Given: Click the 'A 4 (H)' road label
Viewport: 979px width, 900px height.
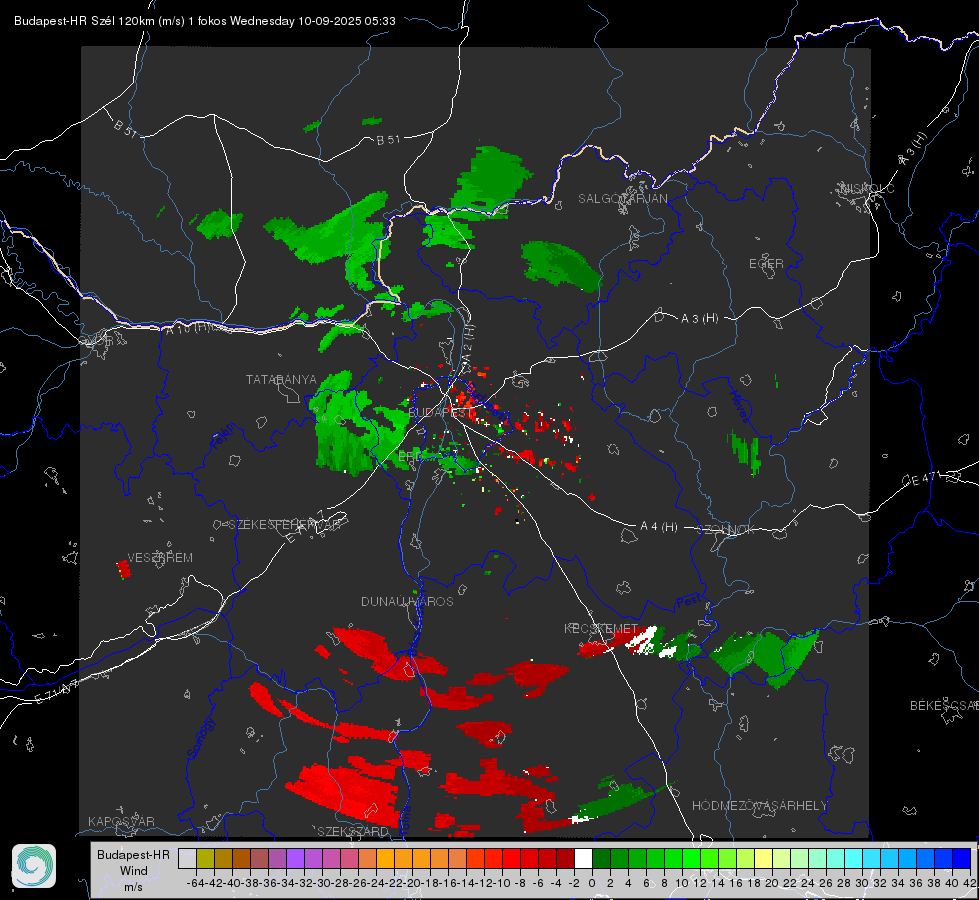Looking at the screenshot, I should 659,527.
